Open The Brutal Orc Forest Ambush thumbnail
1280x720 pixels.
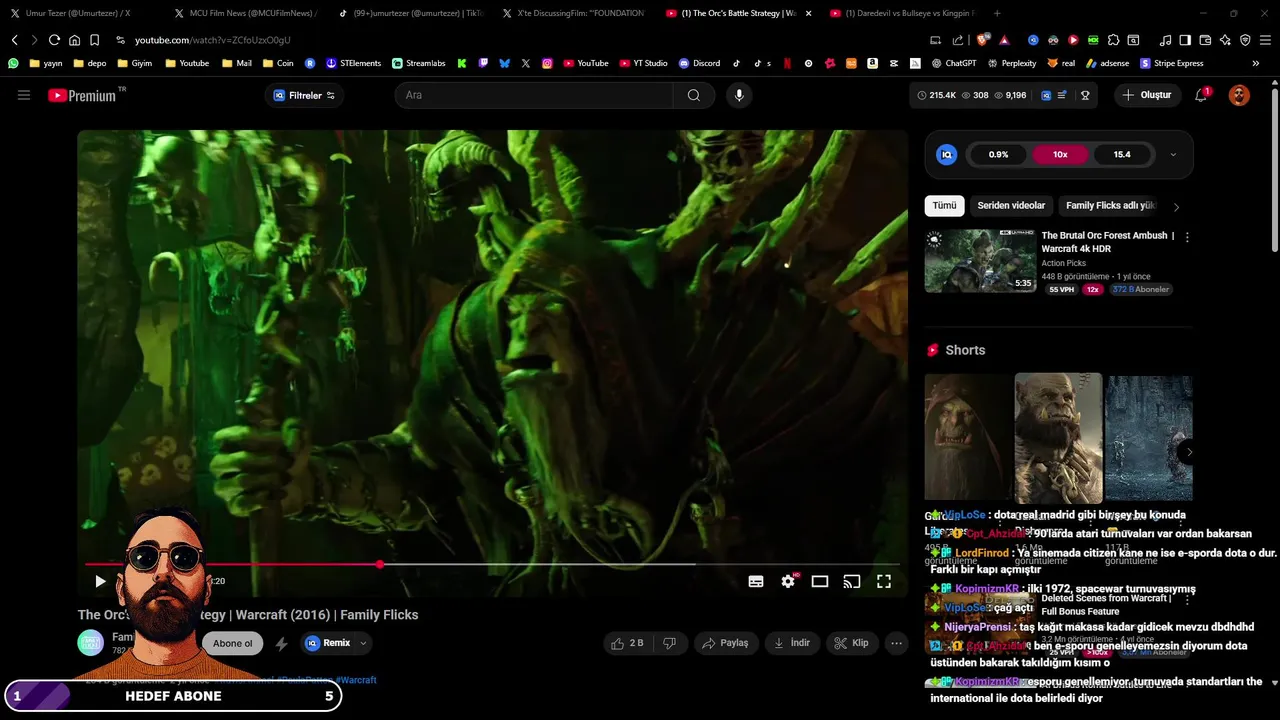coord(980,261)
